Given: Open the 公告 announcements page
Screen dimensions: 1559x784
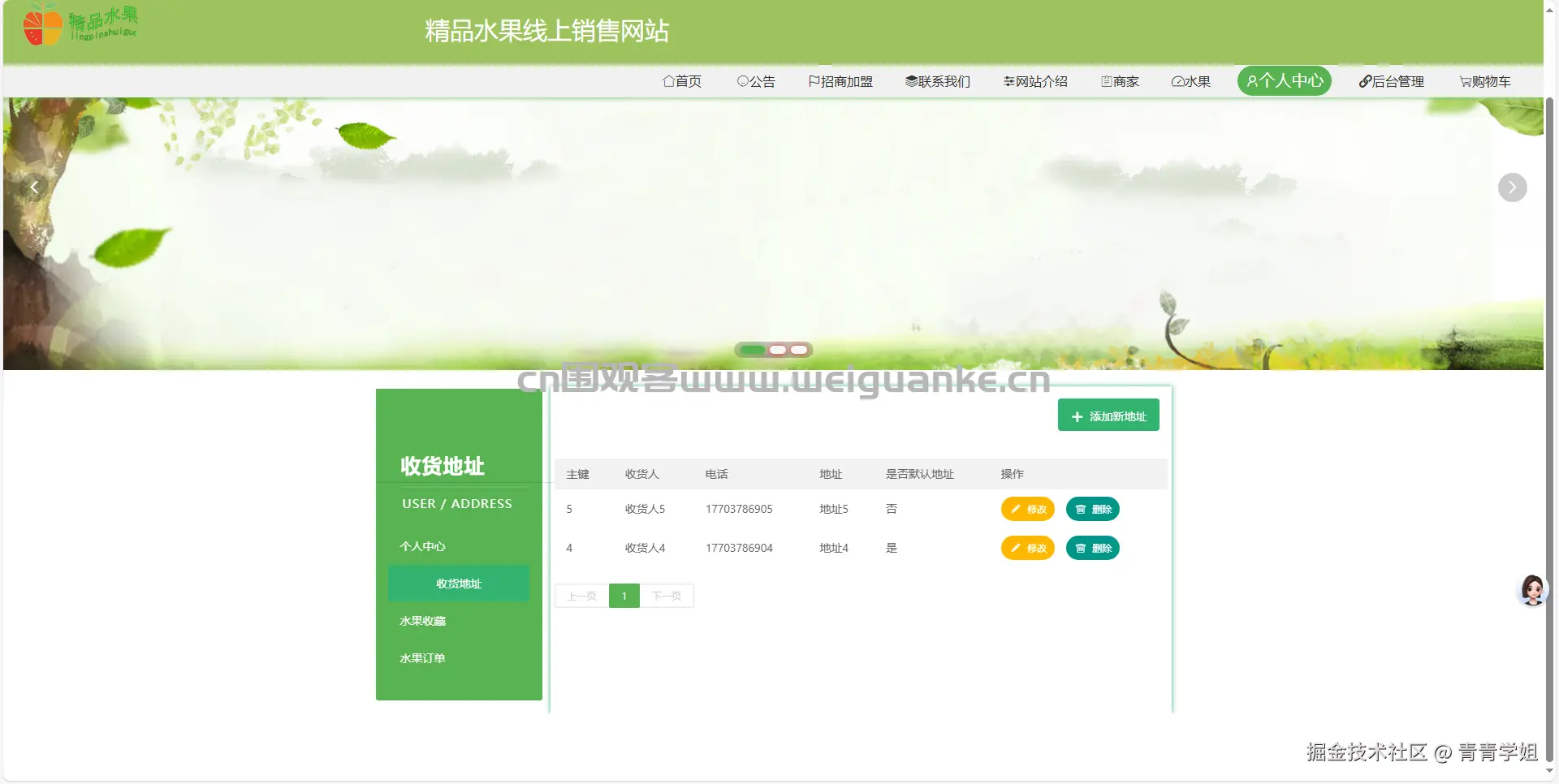Looking at the screenshot, I should coord(756,81).
